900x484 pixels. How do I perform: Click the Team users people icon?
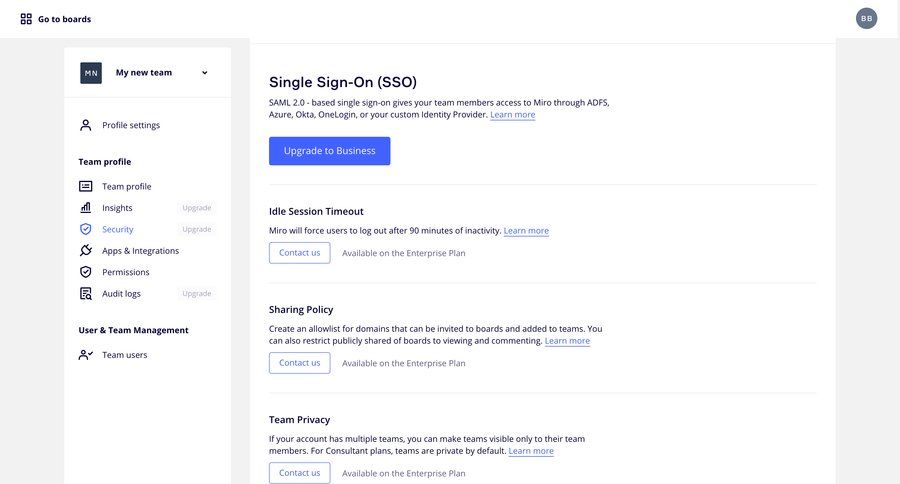click(x=86, y=355)
